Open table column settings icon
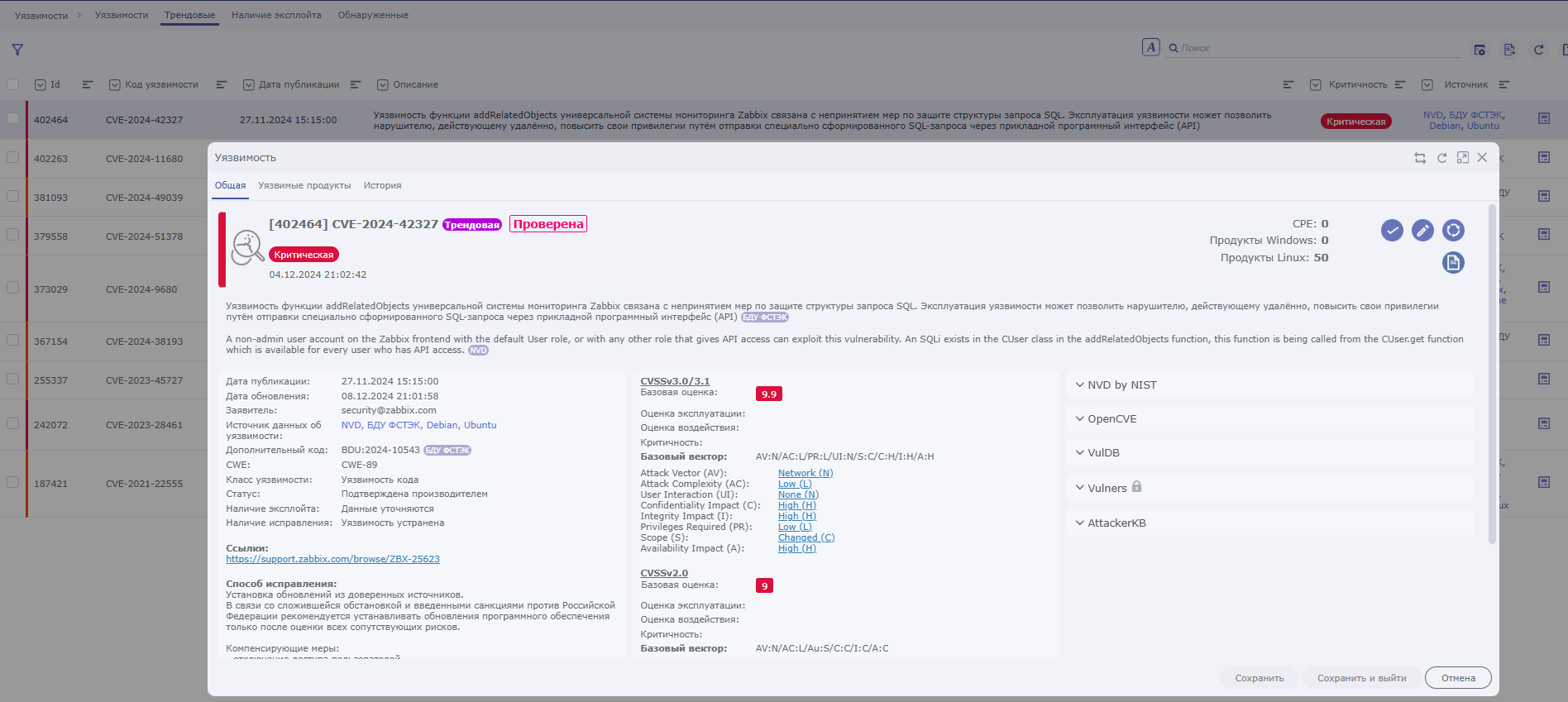This screenshot has height=702, width=1568. click(x=1480, y=50)
